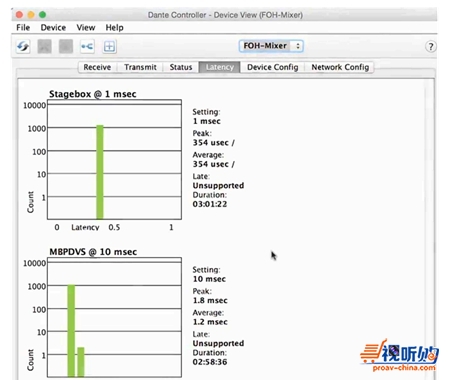Open help via the question mark icon

pyautogui.click(x=431, y=46)
